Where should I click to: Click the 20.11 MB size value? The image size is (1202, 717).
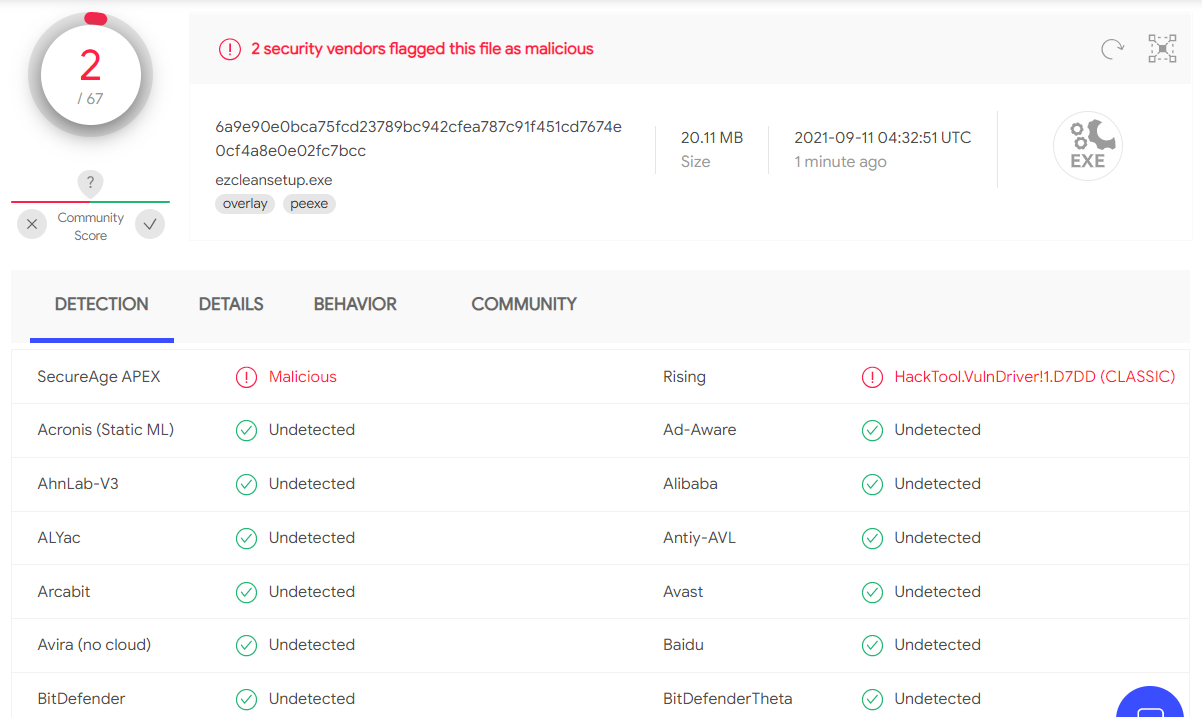coord(712,138)
